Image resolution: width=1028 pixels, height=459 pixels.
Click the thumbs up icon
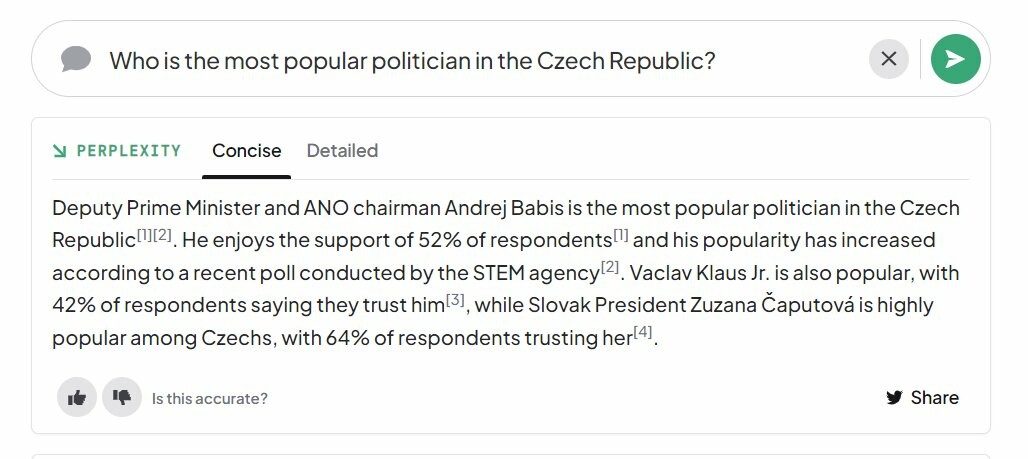click(x=77, y=397)
